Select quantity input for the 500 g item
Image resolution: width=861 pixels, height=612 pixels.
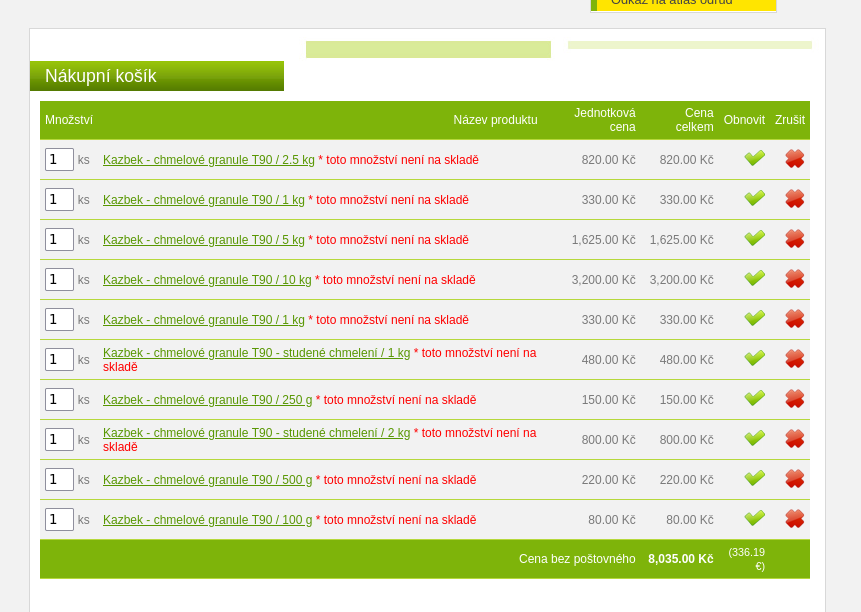pos(59,479)
